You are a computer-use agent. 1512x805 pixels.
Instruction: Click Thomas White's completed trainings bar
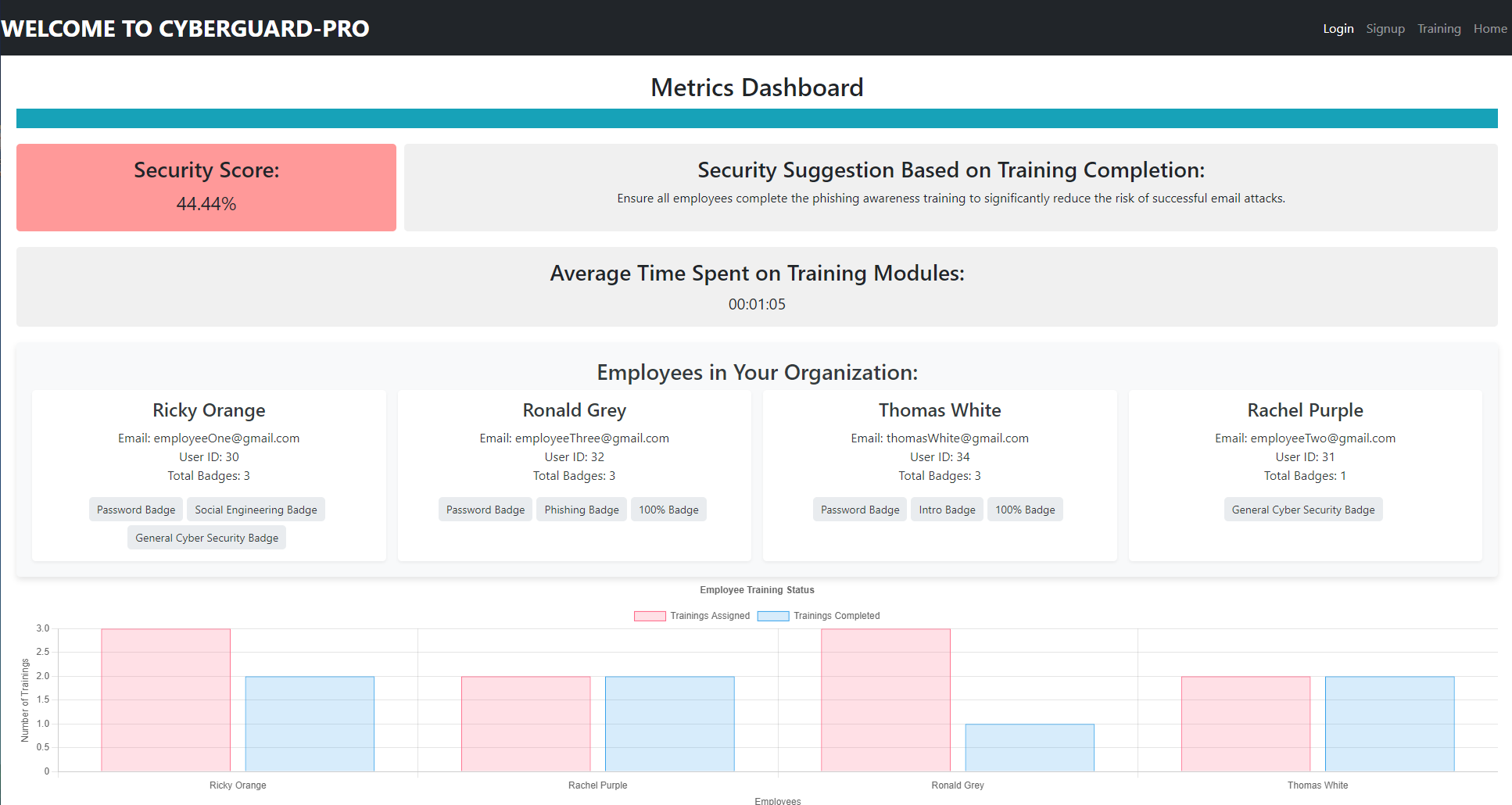(1390, 724)
